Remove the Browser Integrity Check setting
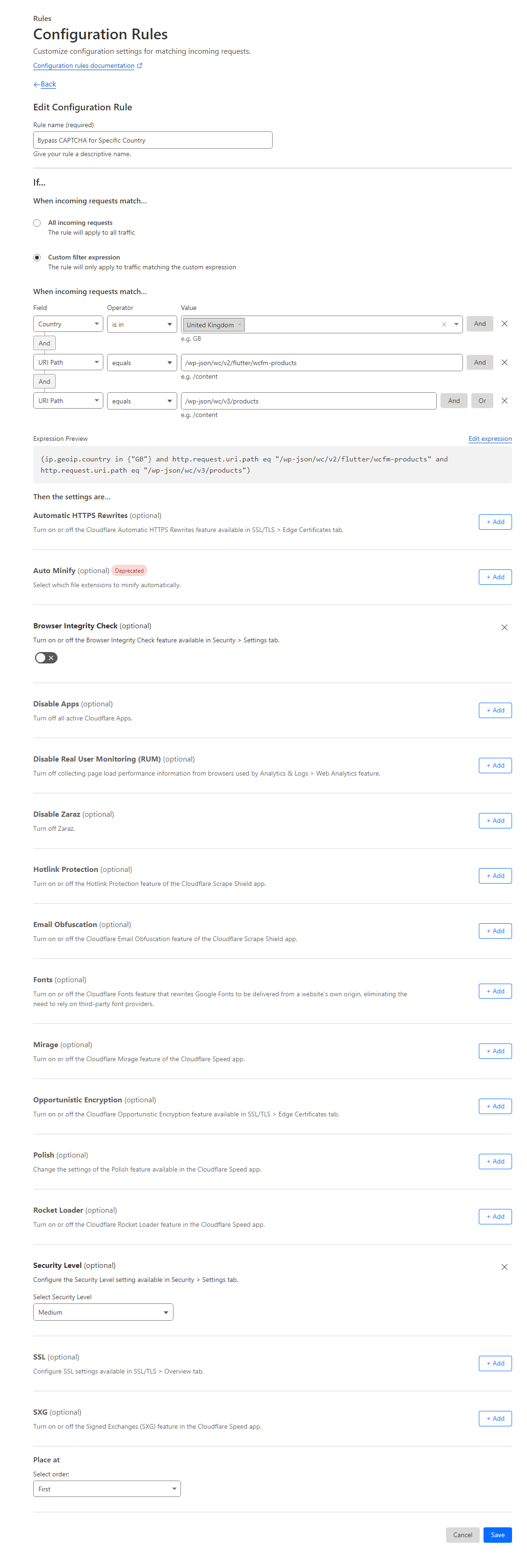This screenshot has height=1568, width=527. [504, 627]
